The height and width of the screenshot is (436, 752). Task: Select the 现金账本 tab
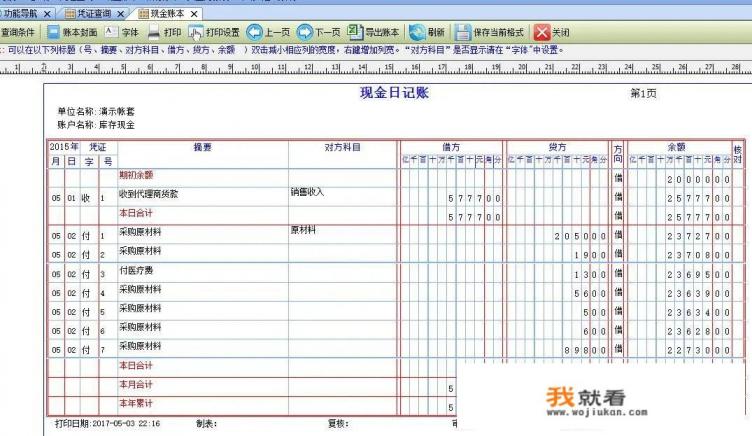(x=167, y=14)
